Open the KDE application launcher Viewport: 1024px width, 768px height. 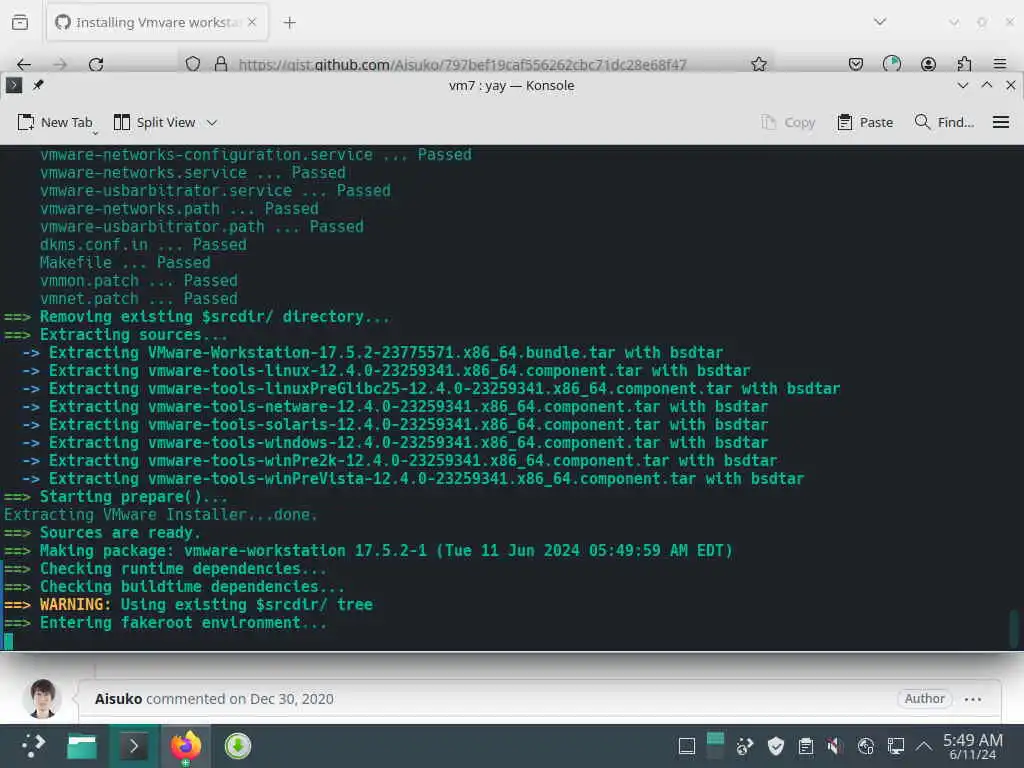(x=32, y=746)
